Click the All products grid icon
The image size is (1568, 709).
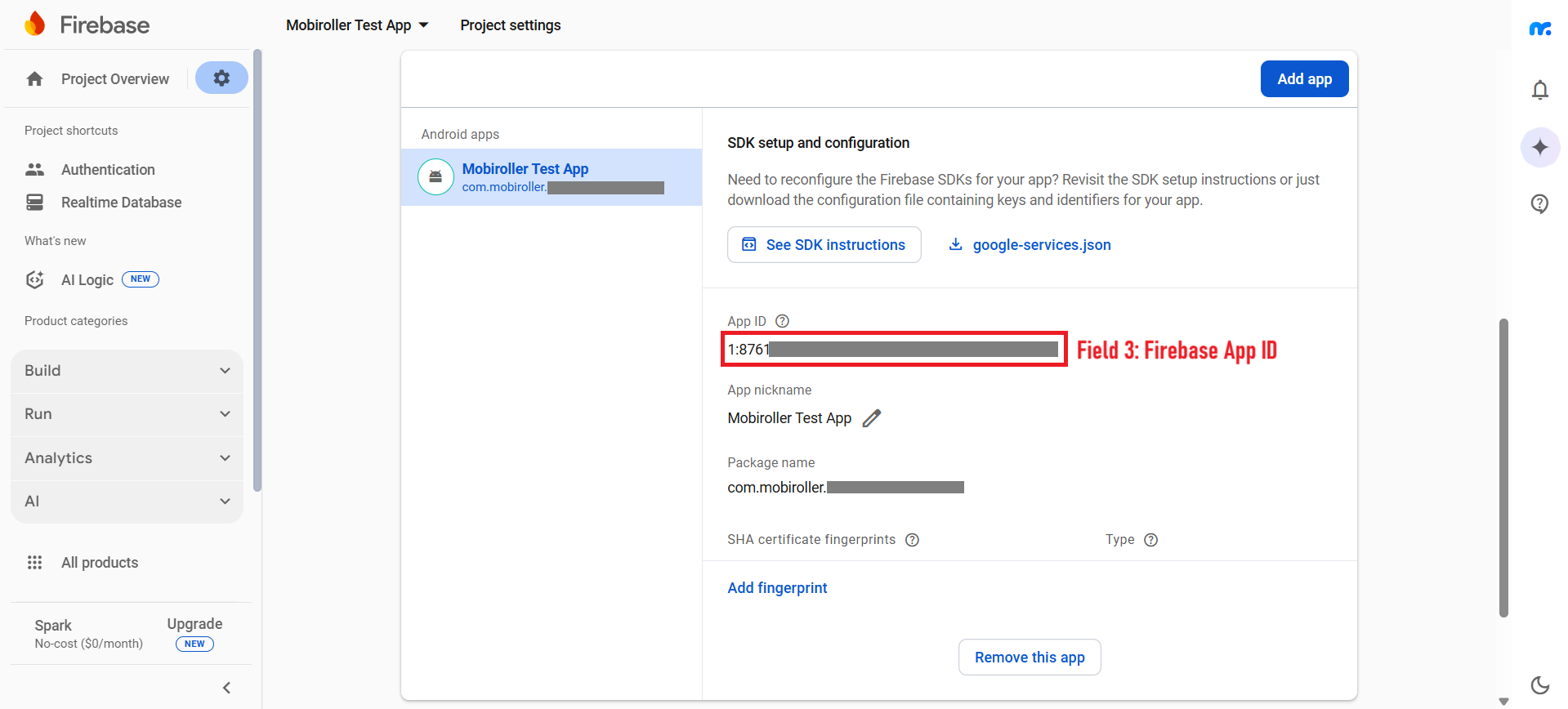[34, 562]
